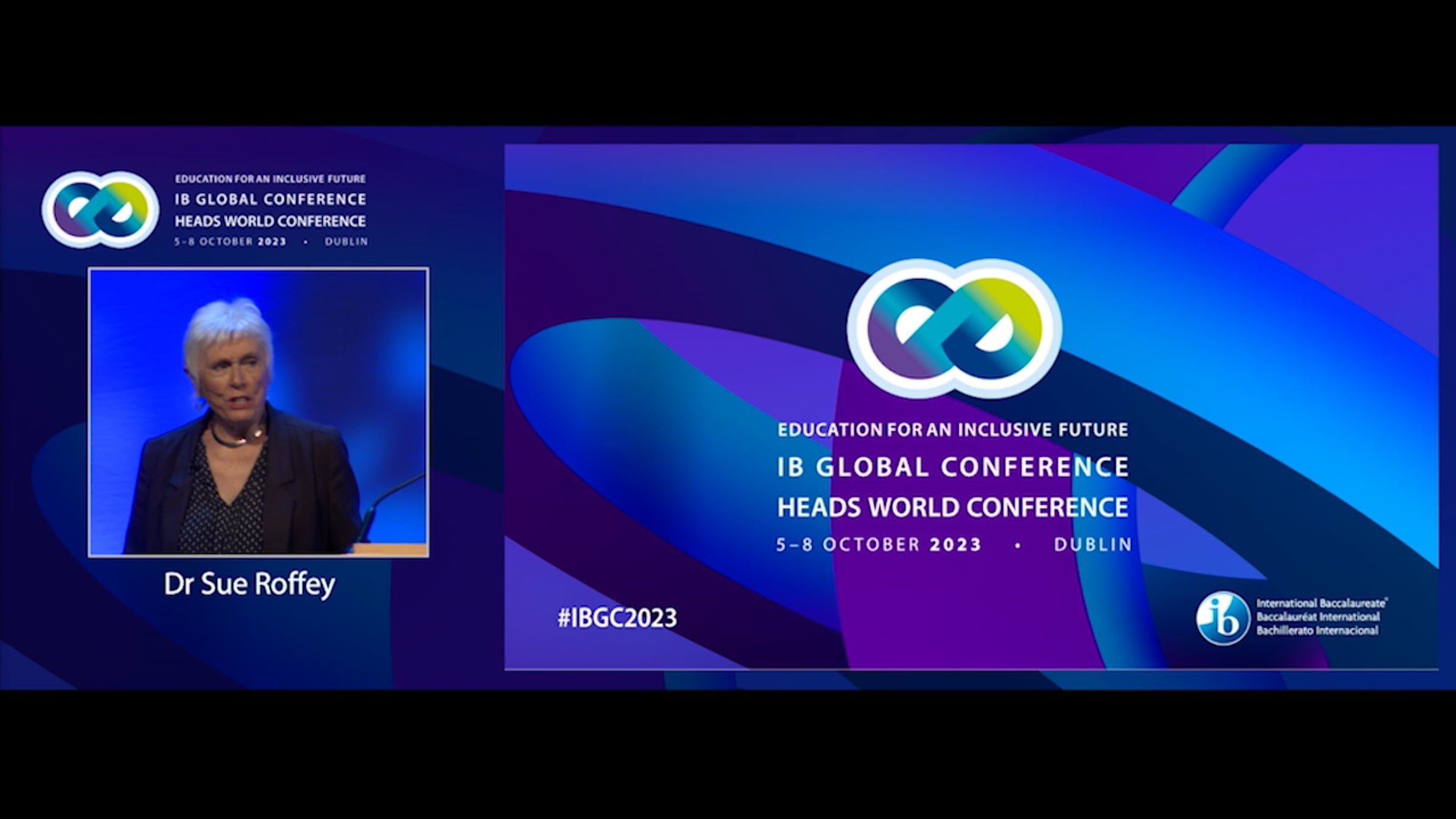
Task: Click the "Bachillerato Internacional" text
Action: [1317, 630]
